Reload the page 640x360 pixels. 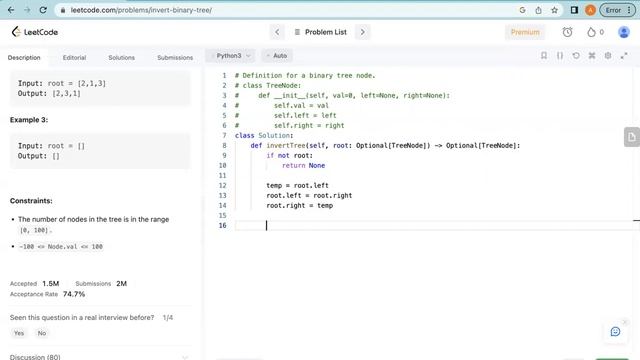pos(43,10)
